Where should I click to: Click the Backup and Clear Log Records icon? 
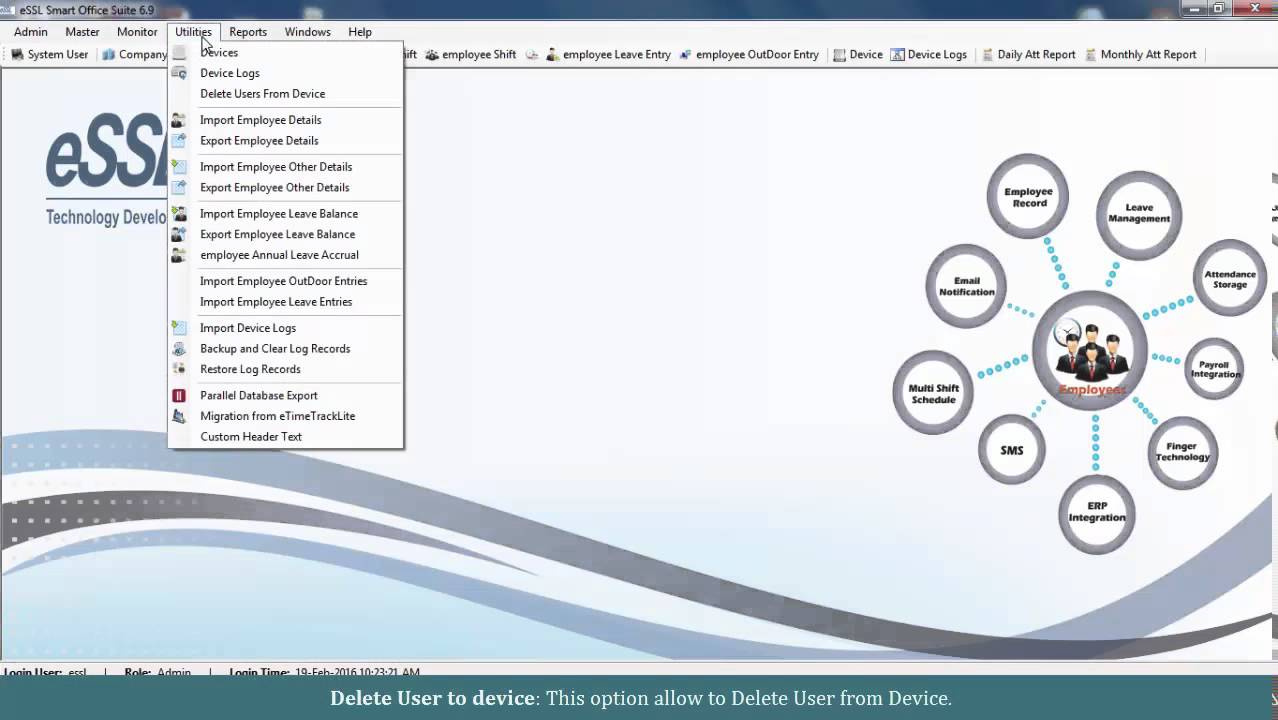[179, 349]
